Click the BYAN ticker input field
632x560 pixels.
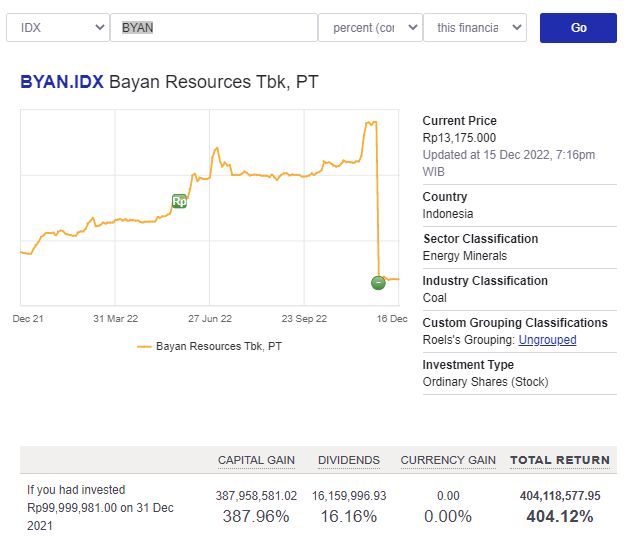pyautogui.click(x=213, y=28)
